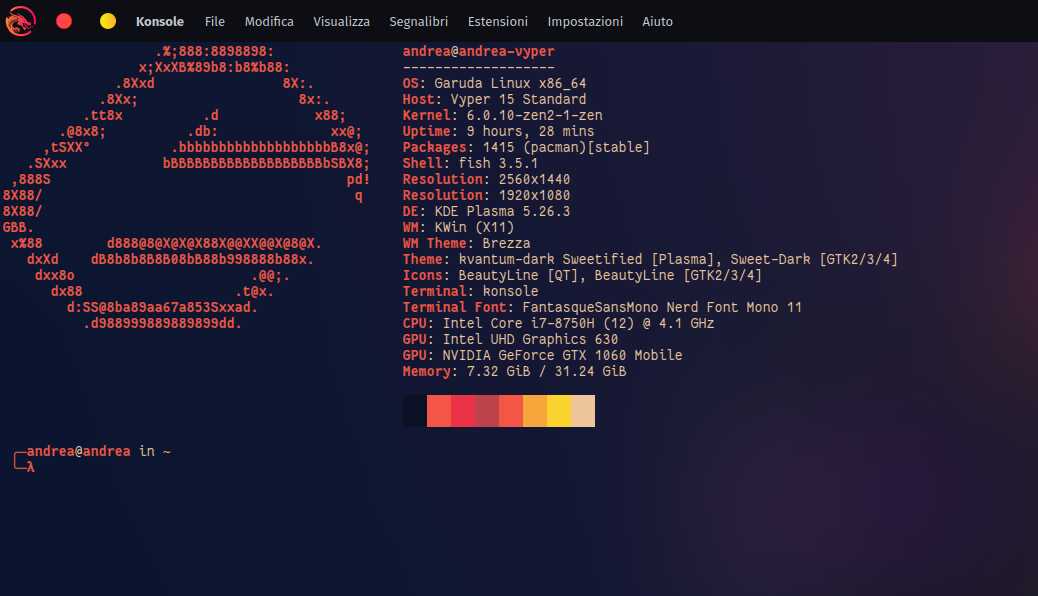Open the Modifica menu
This screenshot has height=596, width=1038.
click(269, 22)
